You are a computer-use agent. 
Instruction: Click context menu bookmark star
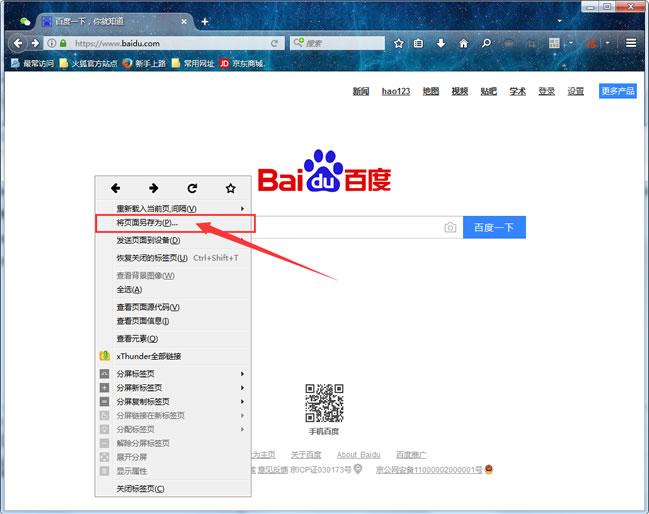[x=231, y=188]
